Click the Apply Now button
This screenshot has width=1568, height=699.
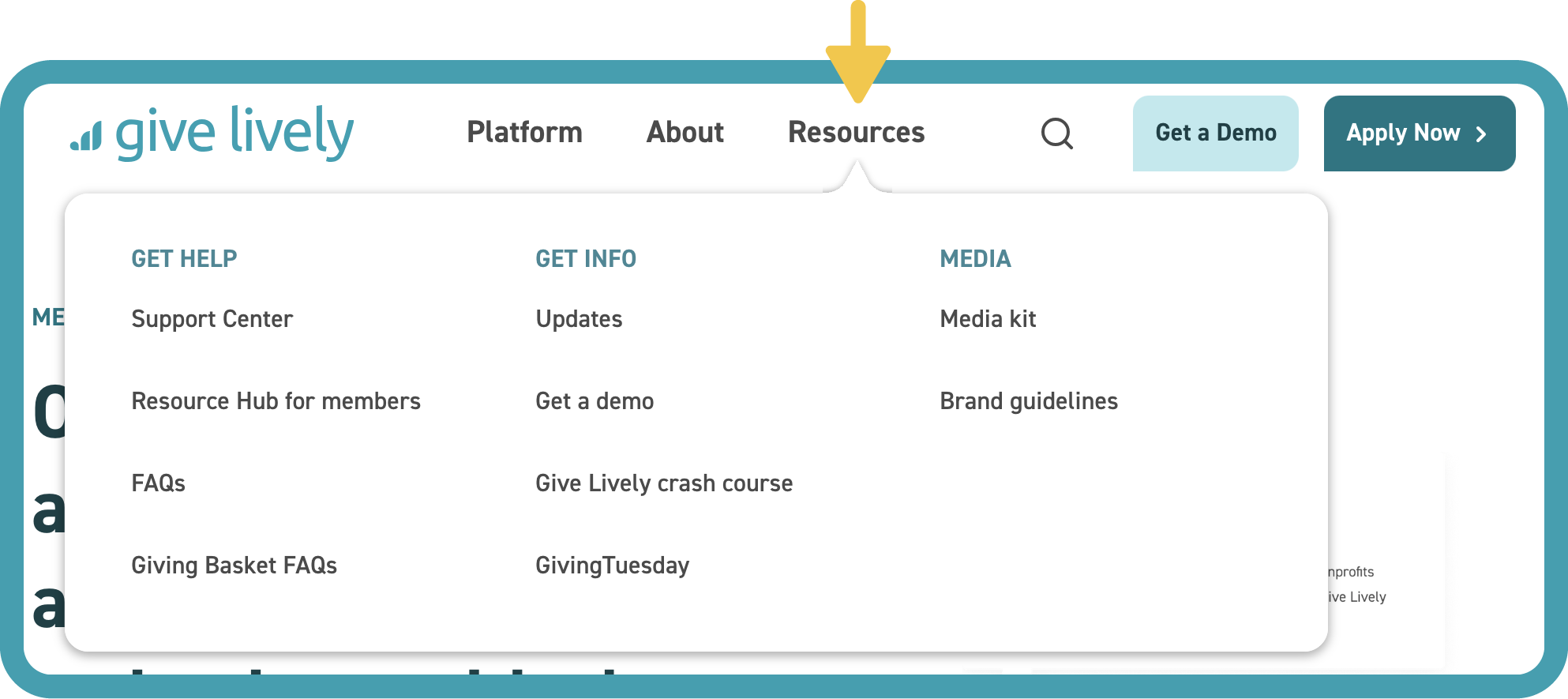pyautogui.click(x=1420, y=133)
